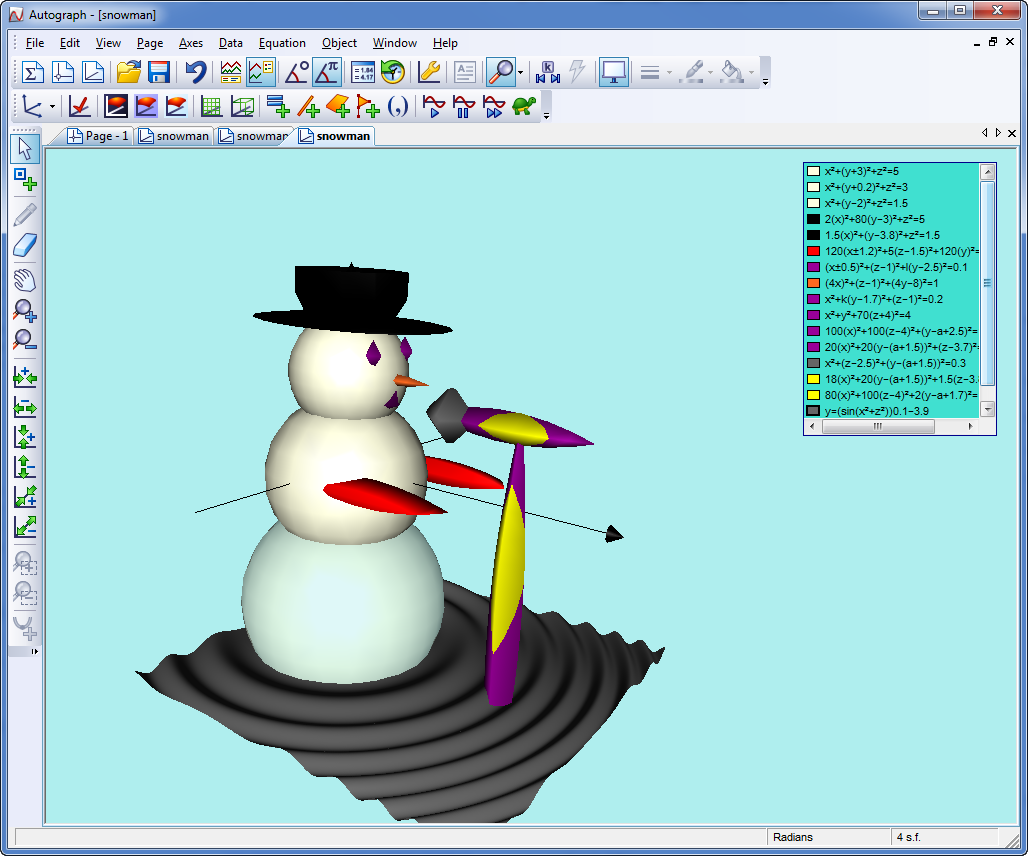
Task: Click the red swatch for 120(x±1.2)² equation
Action: tap(814, 251)
